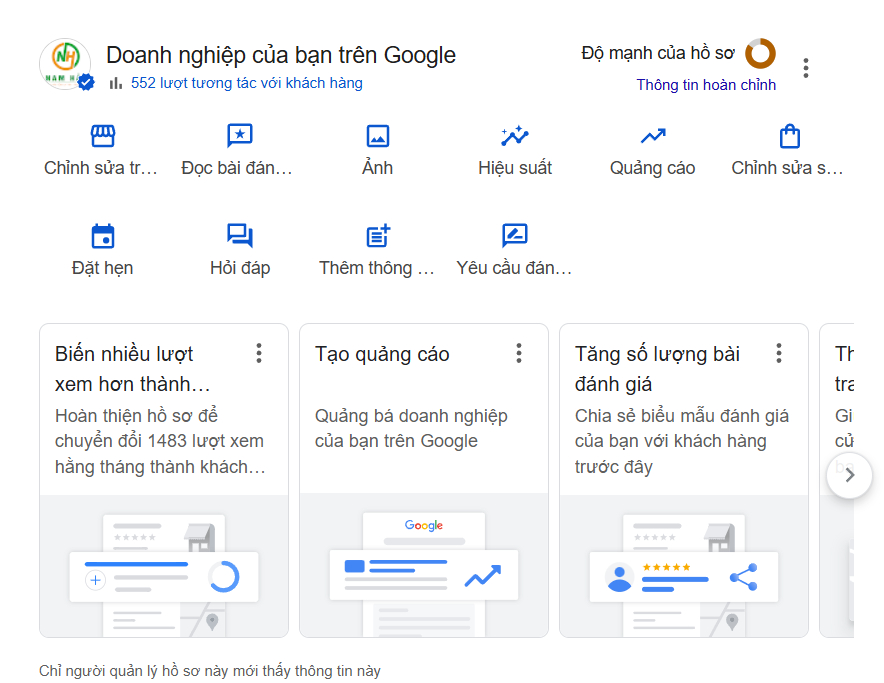The height and width of the screenshot is (683, 884).
Task: Click the Đọc bài đán… label
Action: click(237, 168)
